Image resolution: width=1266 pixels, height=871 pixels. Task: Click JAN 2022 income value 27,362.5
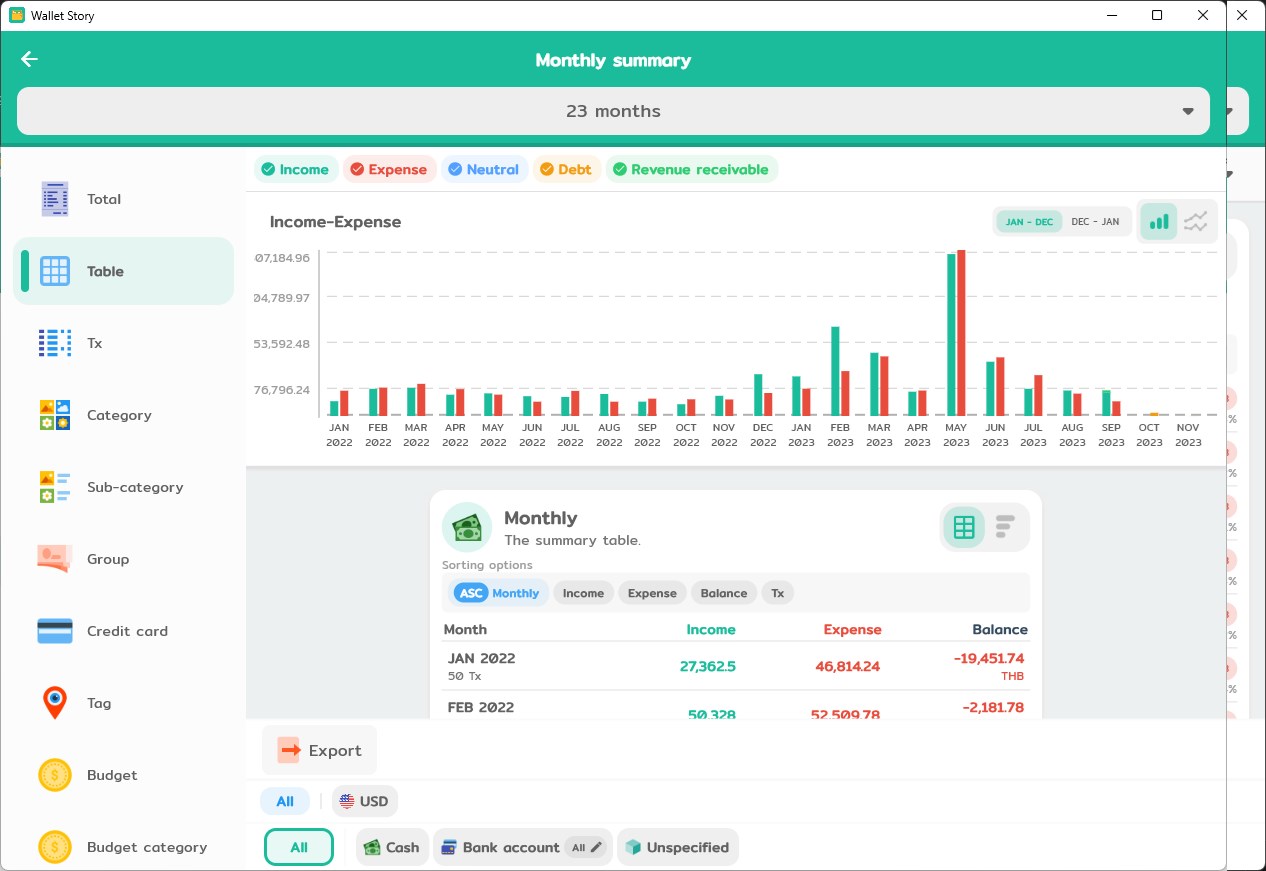pos(707,666)
